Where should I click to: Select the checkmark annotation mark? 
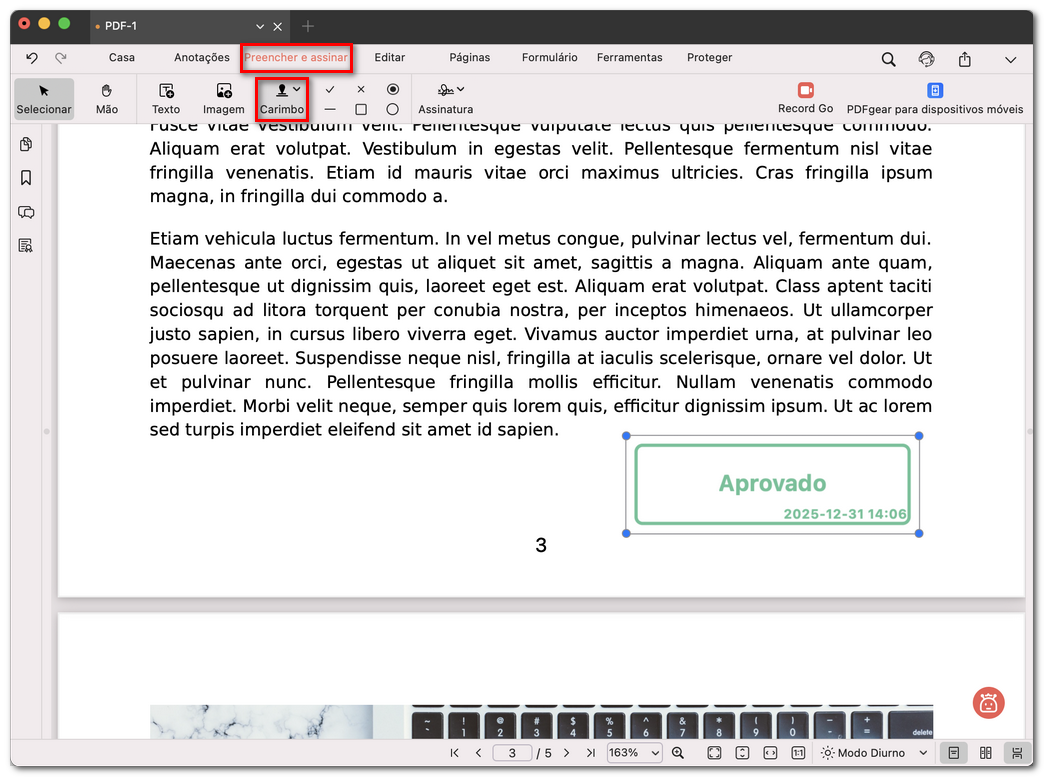pos(328,88)
